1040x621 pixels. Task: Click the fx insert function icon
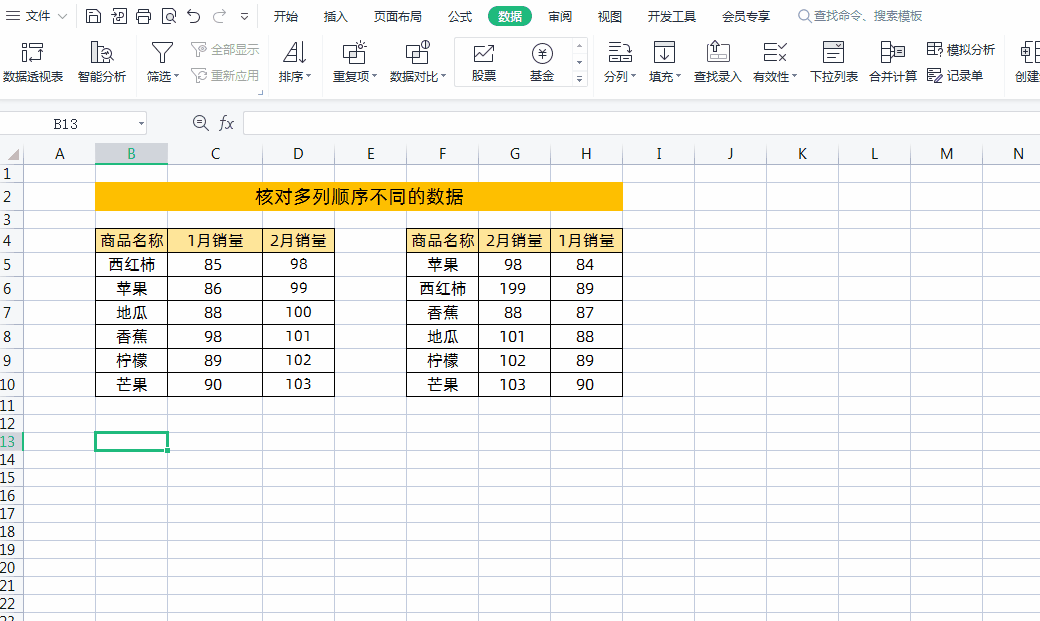[x=226, y=123]
